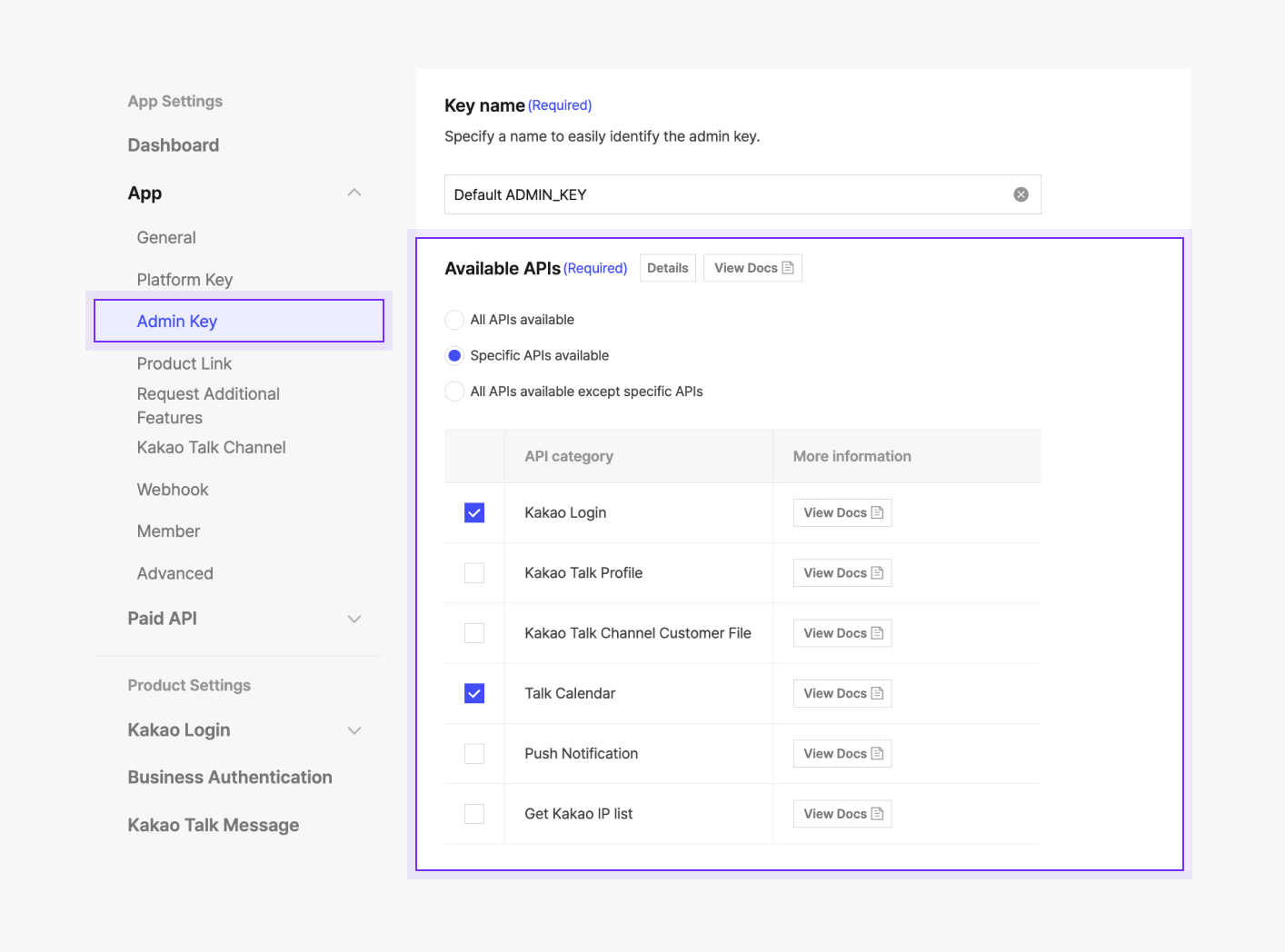This screenshot has width=1285, height=952.
Task: Collapse the App section in the sidebar
Action: pos(354,193)
